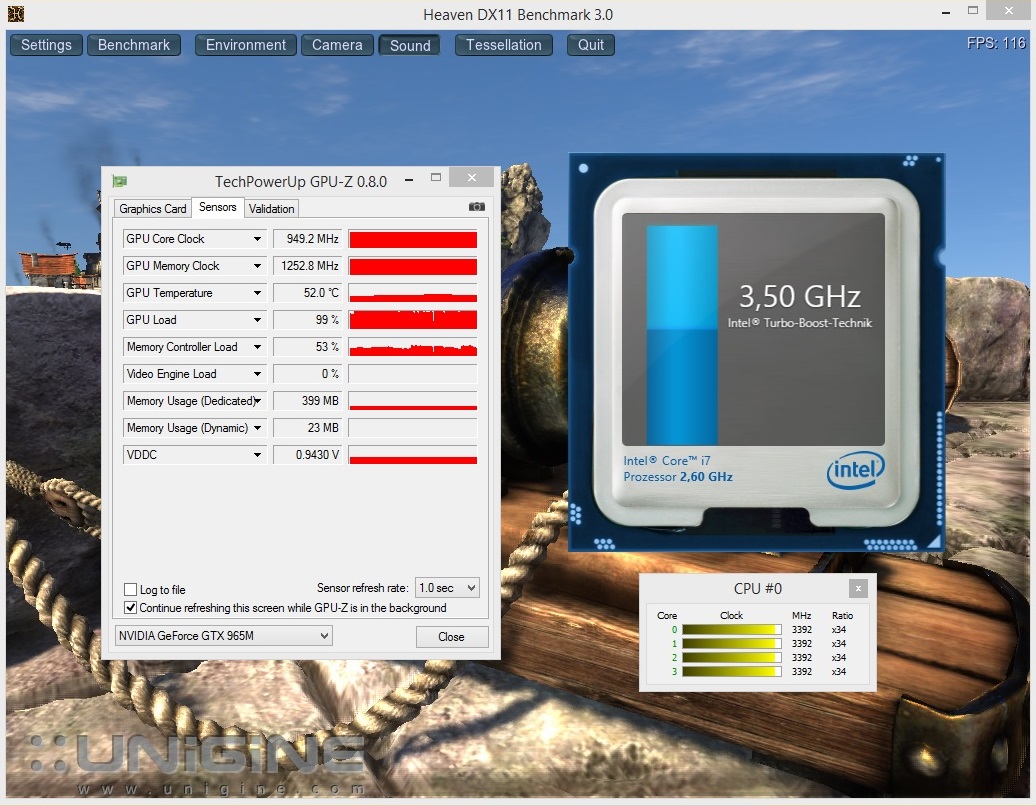Viewport: 1036px width, 806px height.
Task: Click the 53 % memory controller value
Action: click(308, 347)
